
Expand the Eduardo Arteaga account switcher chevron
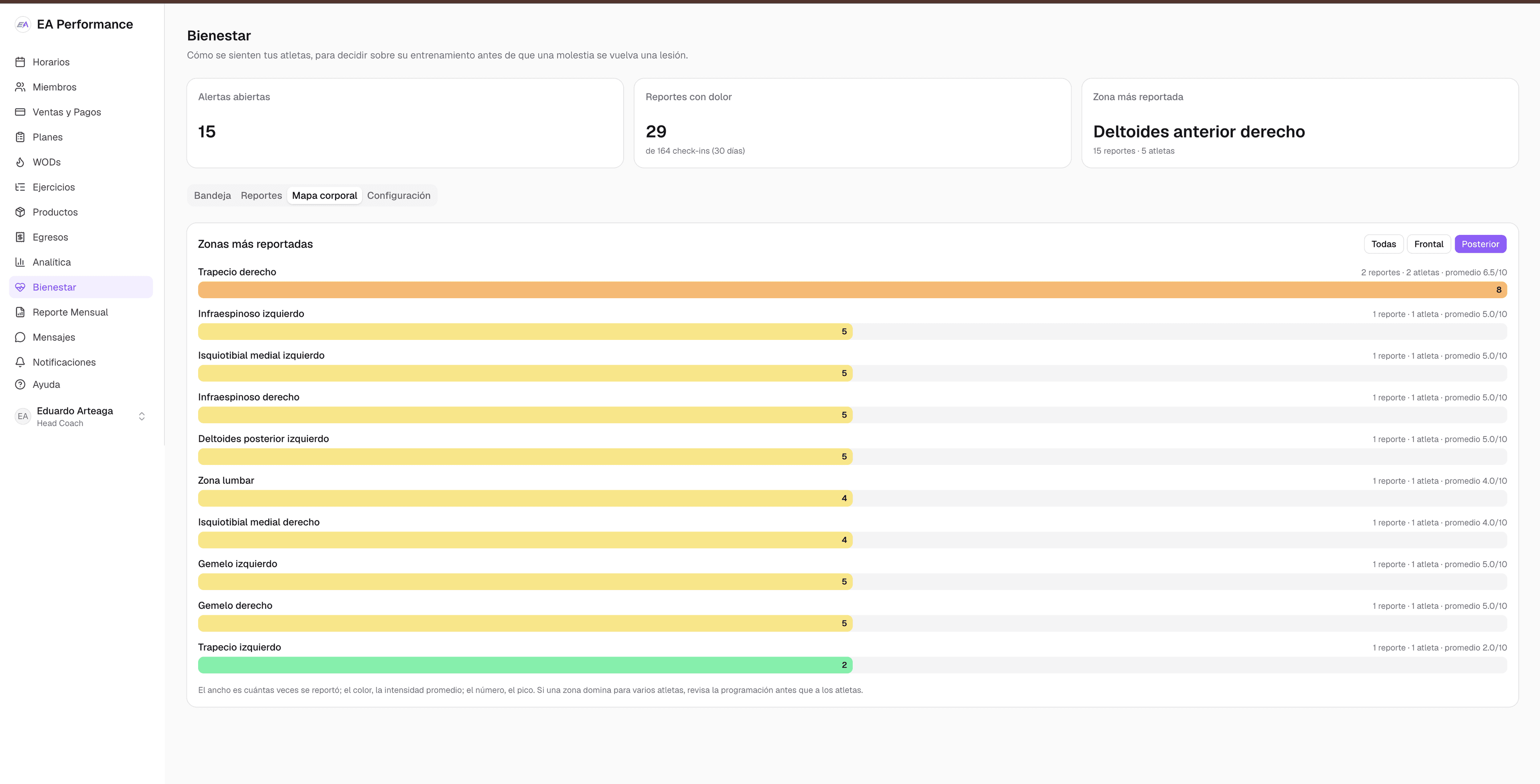coord(142,416)
